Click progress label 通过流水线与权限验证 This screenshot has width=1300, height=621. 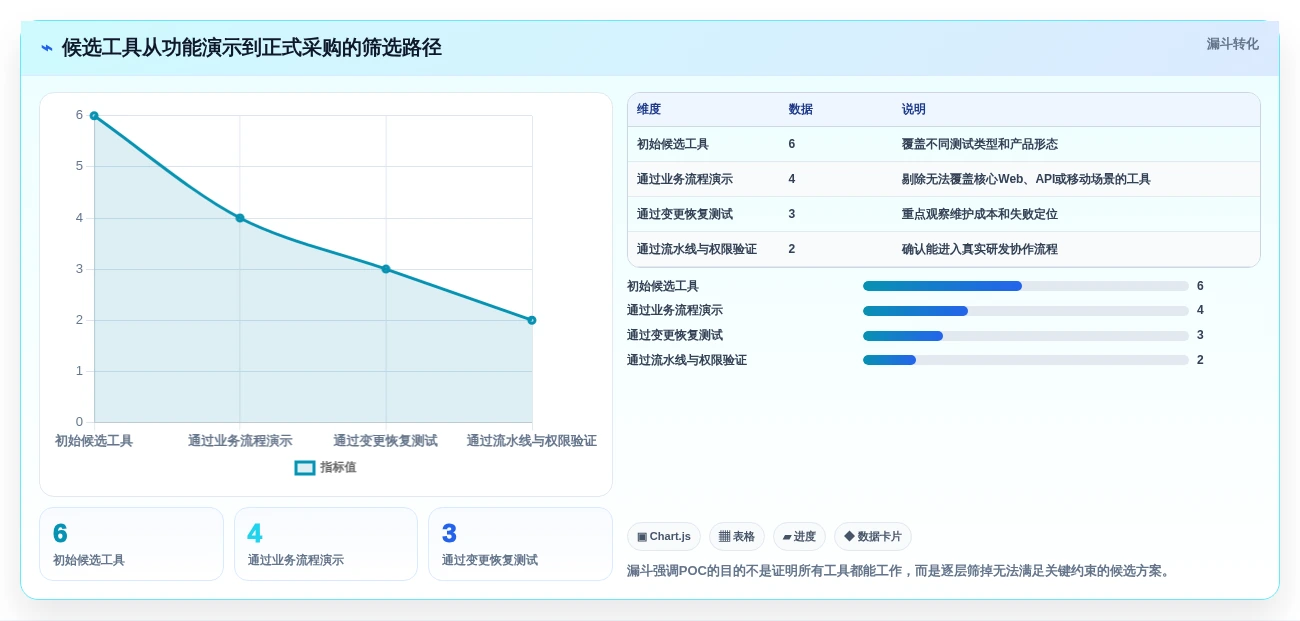[687, 360]
